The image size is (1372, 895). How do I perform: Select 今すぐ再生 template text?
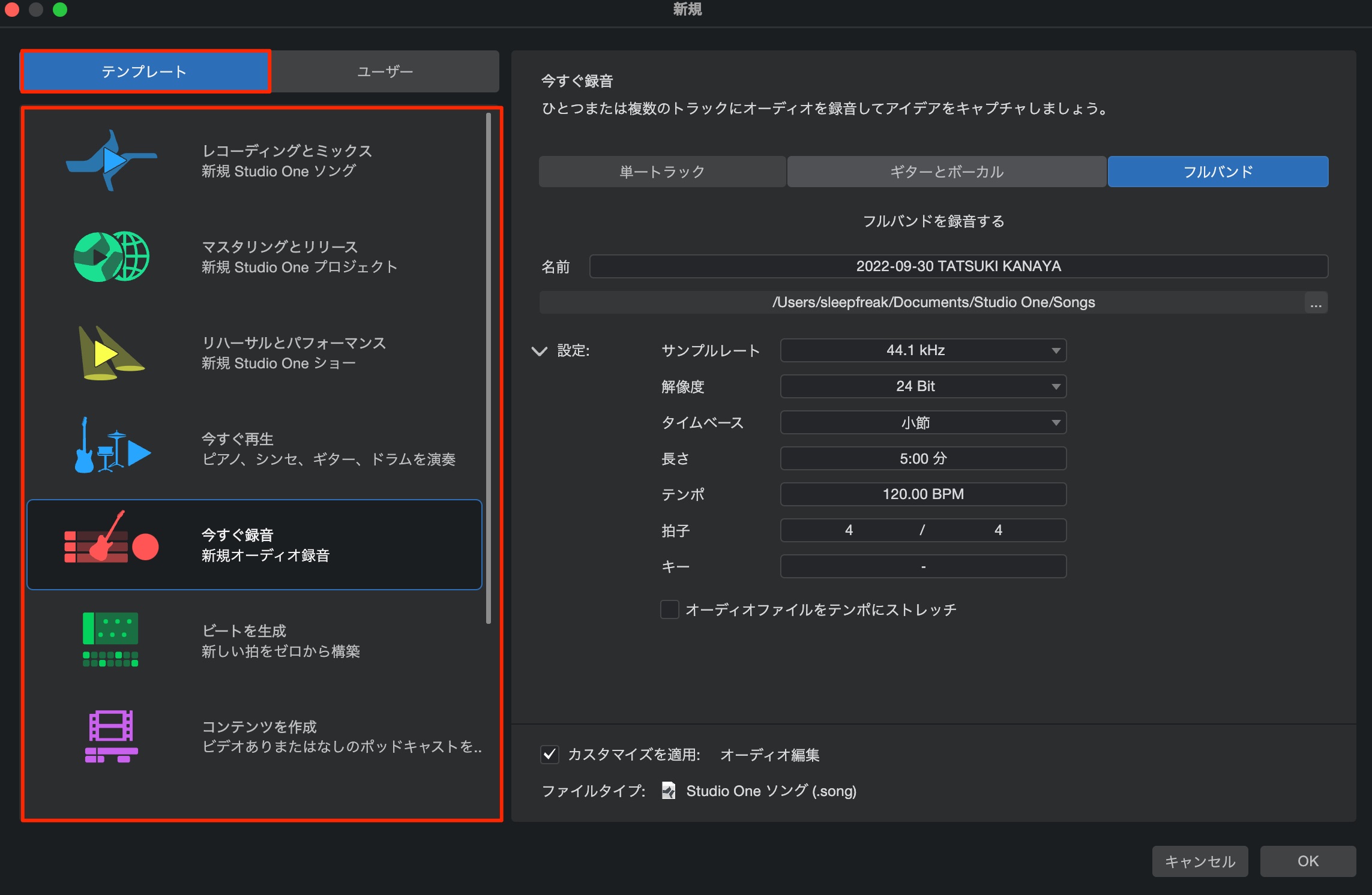(x=238, y=439)
